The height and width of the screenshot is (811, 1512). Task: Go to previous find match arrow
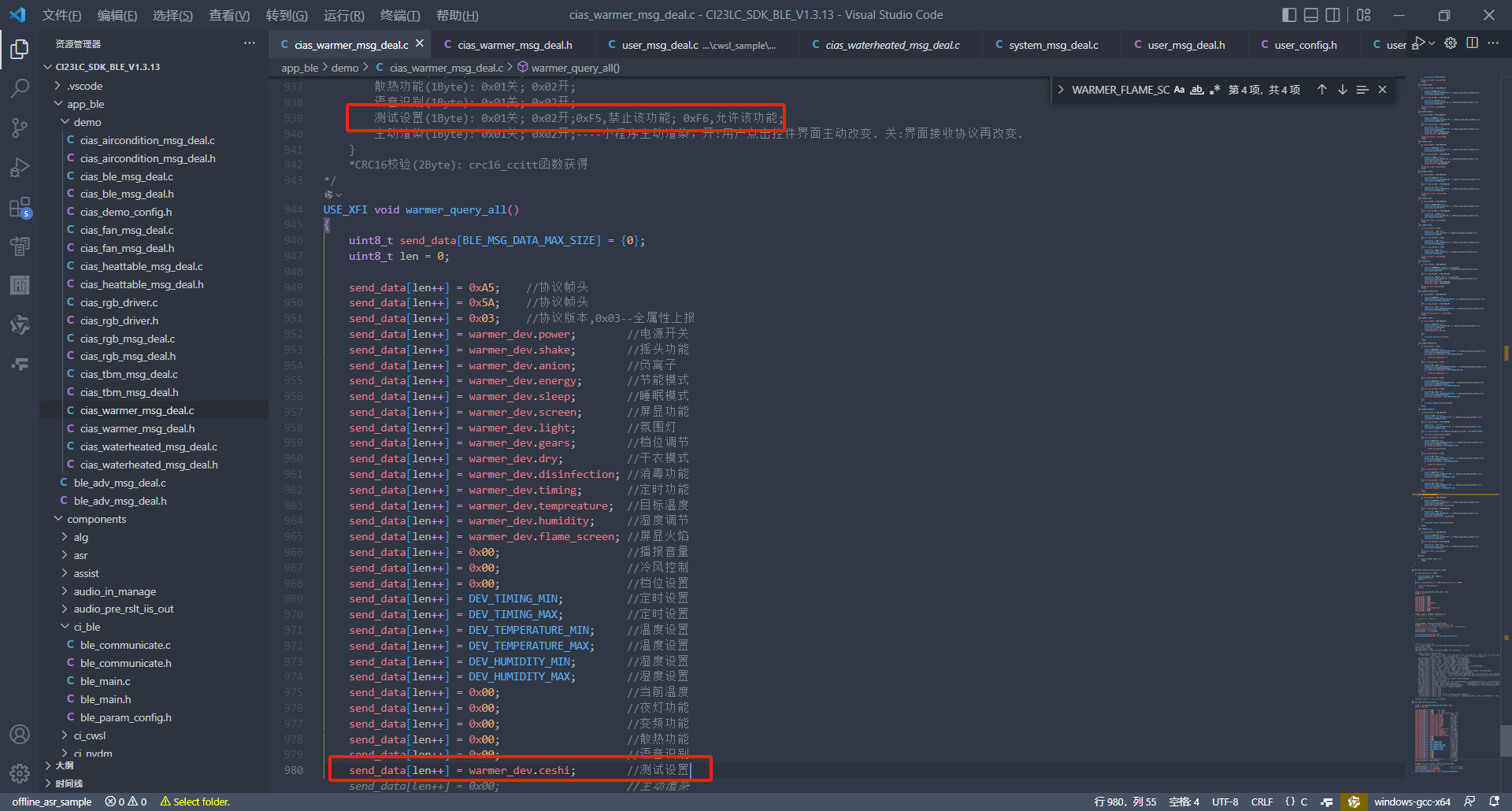pyautogui.click(x=1322, y=90)
